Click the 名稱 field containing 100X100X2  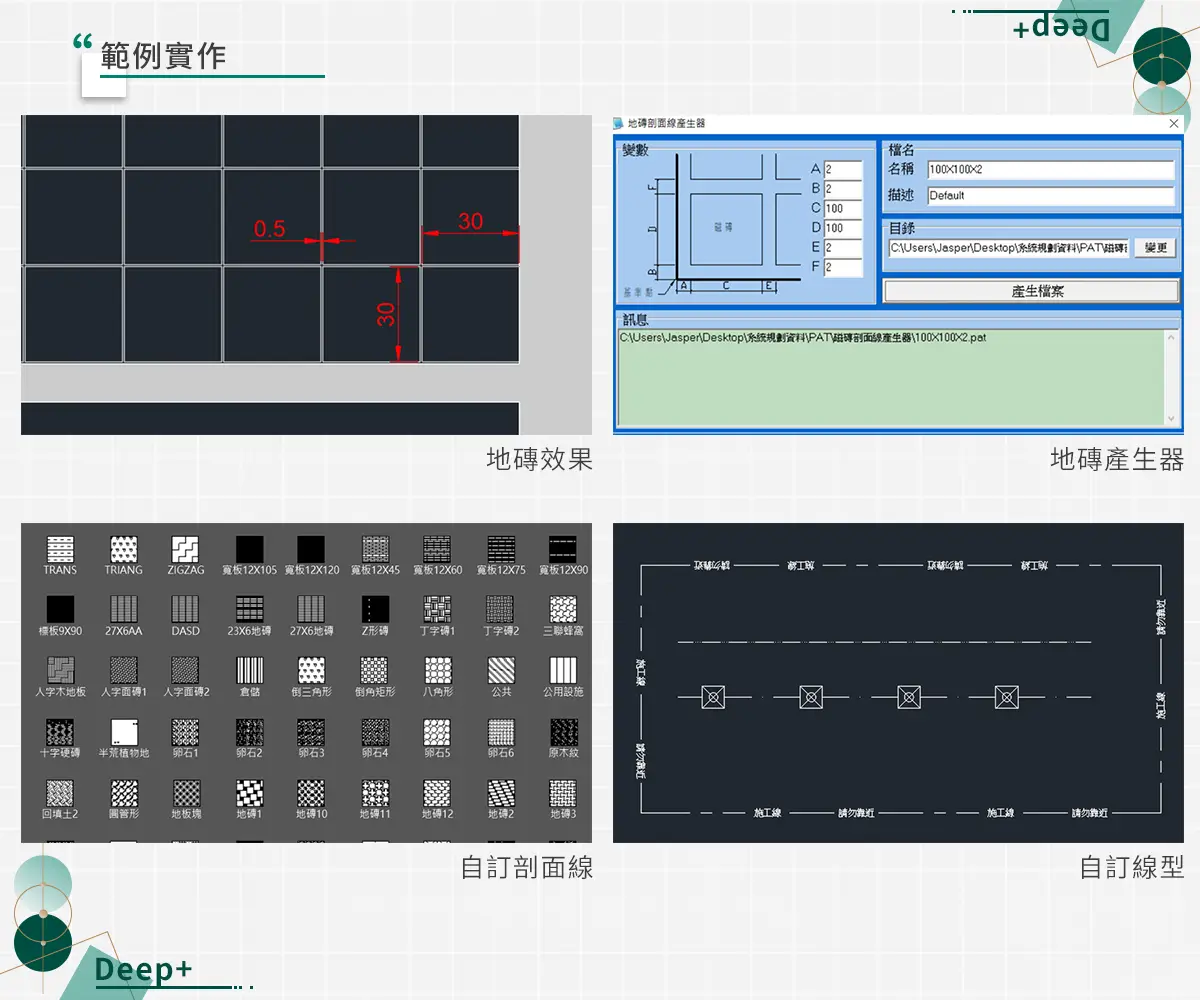pyautogui.click(x=1049, y=170)
